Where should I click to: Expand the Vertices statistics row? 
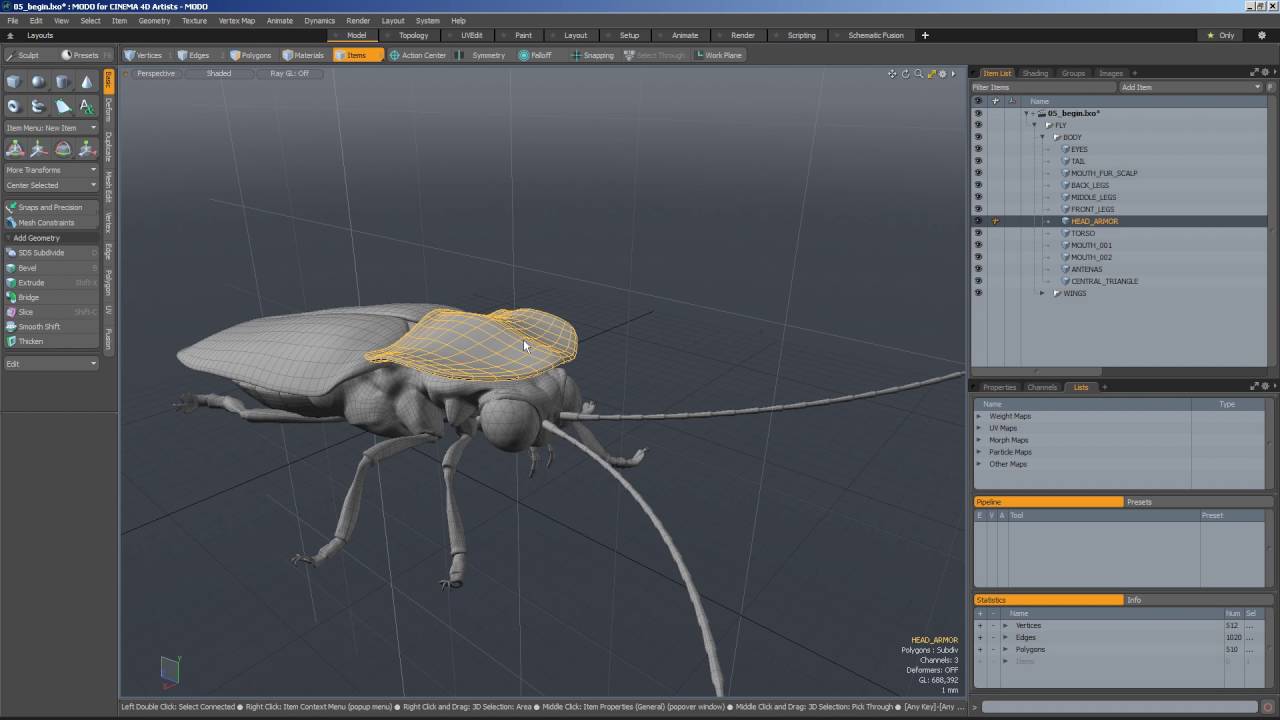[x=1005, y=626]
